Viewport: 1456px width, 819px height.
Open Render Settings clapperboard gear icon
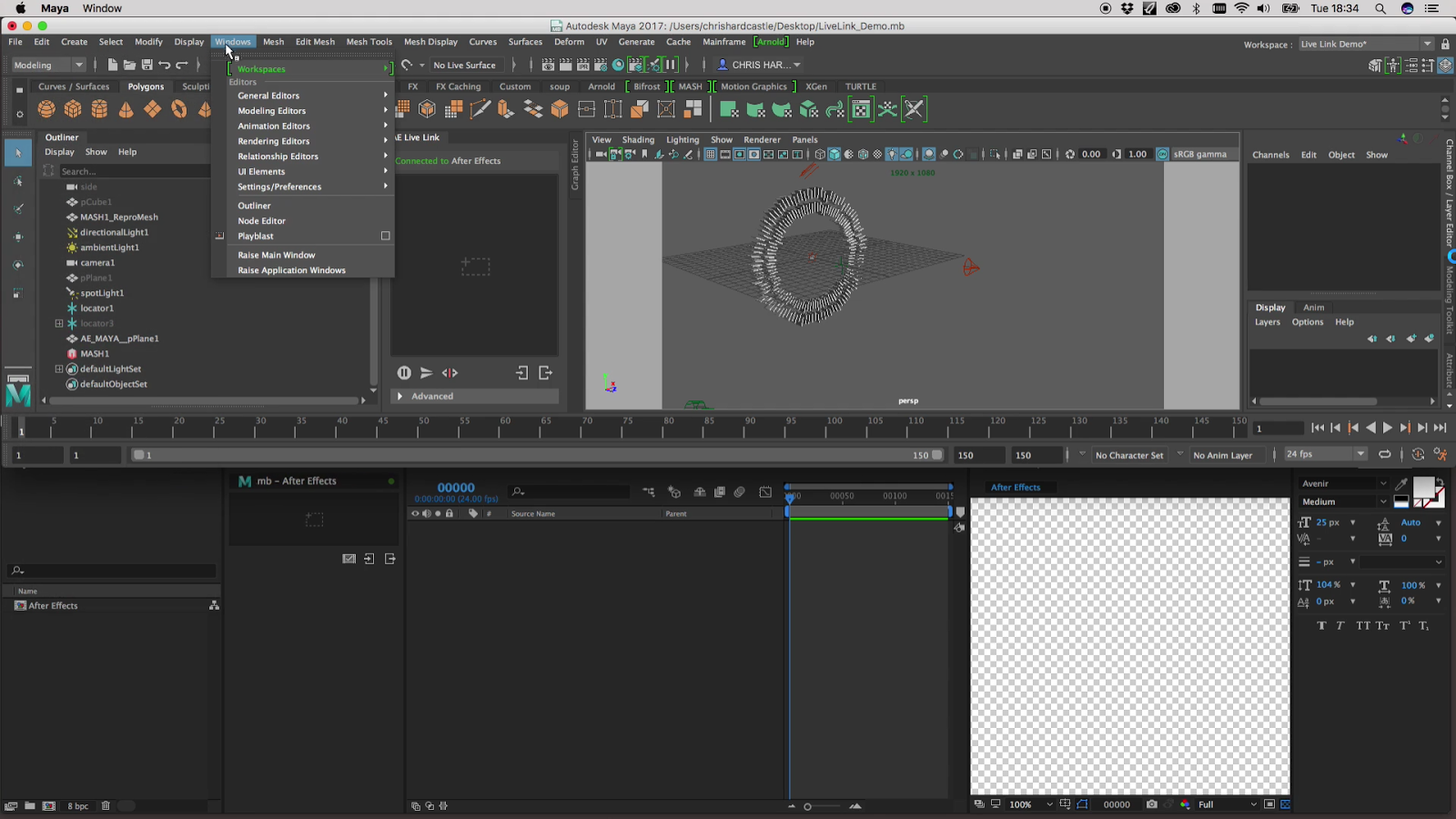[601, 65]
